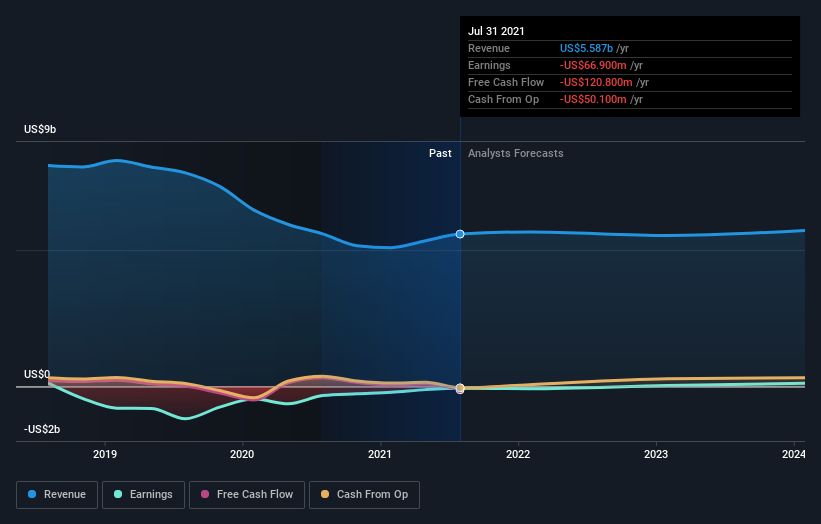Click the US$0 axis label
The width and height of the screenshot is (821, 524).
pyautogui.click(x=37, y=374)
